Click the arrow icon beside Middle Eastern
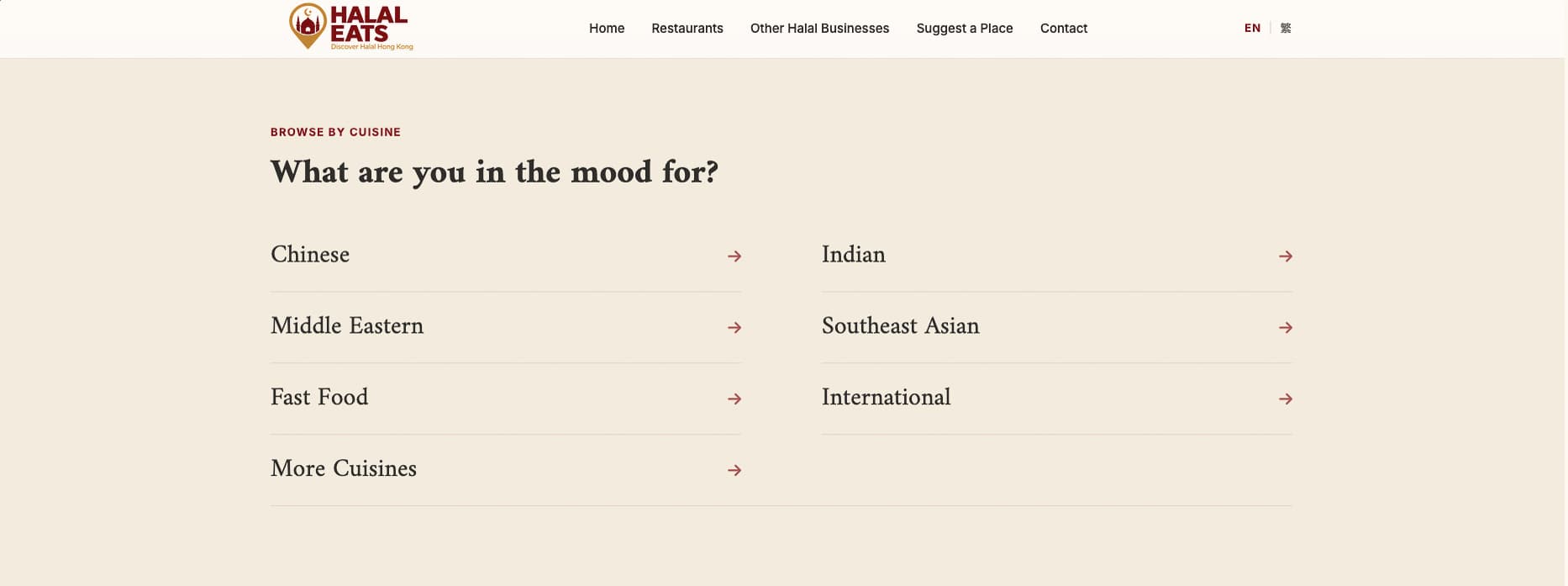The width and height of the screenshot is (1568, 586). 734,327
